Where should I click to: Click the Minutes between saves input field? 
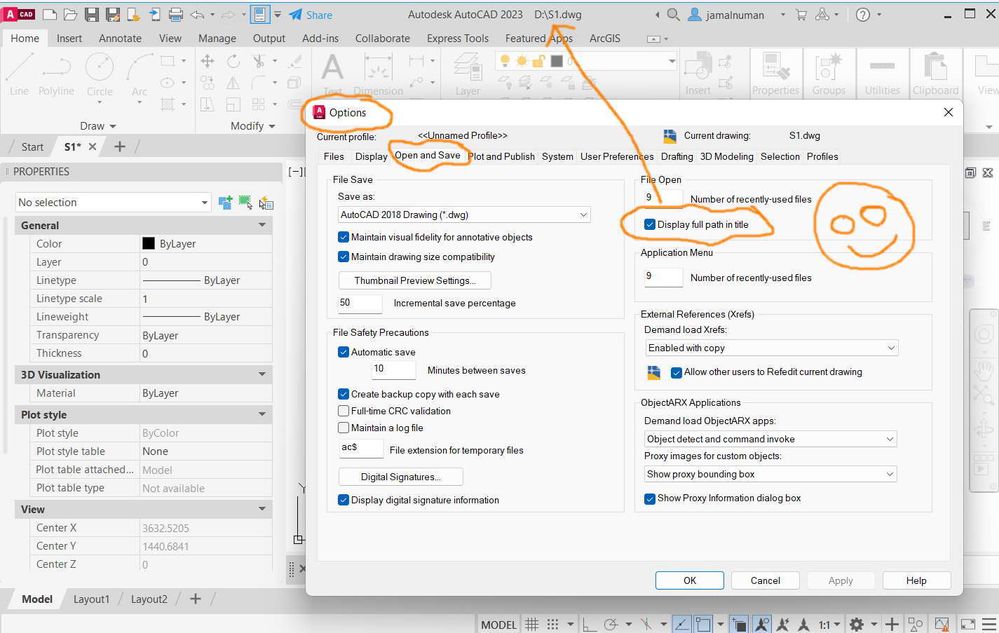click(x=393, y=369)
